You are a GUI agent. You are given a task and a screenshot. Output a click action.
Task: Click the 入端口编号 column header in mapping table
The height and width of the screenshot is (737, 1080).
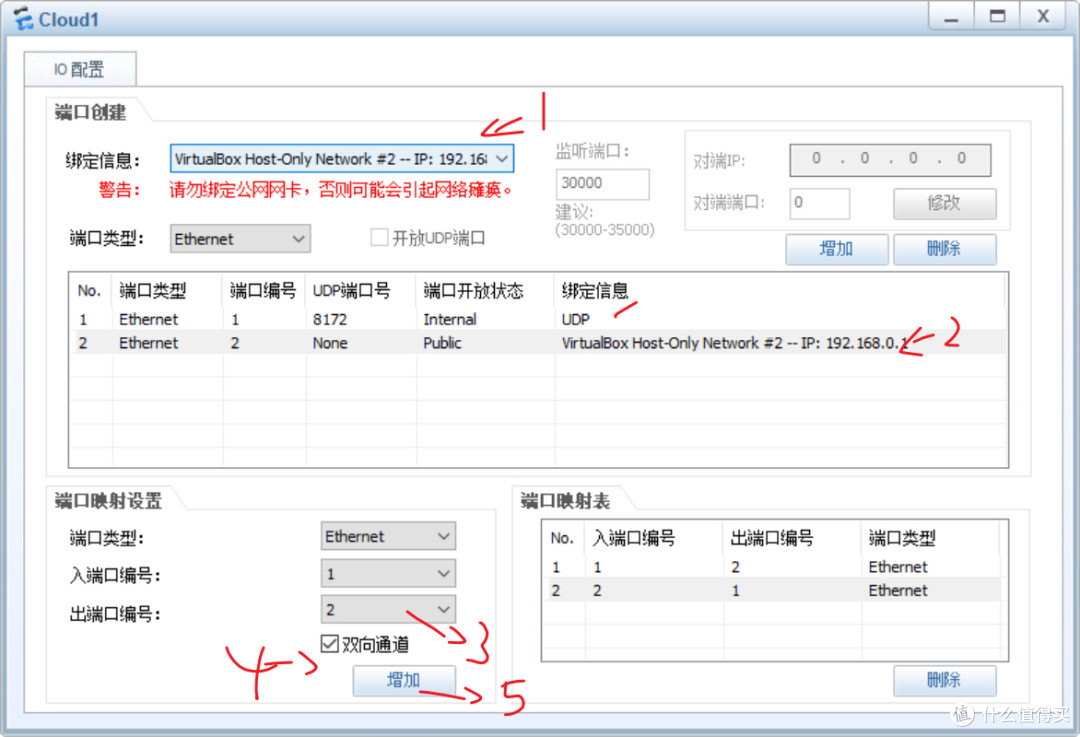pyautogui.click(x=654, y=538)
